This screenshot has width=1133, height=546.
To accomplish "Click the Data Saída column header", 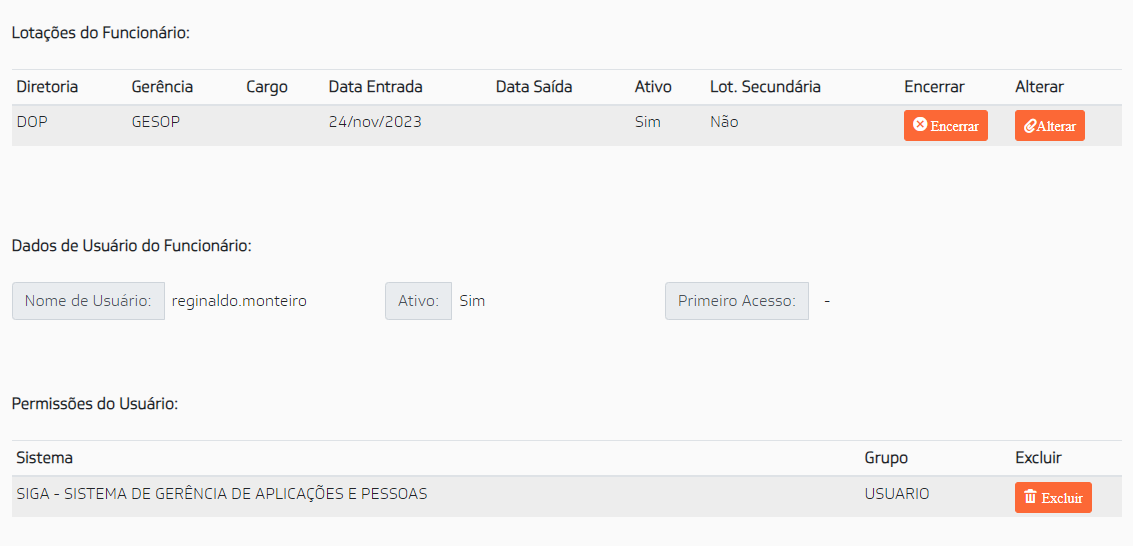I will pyautogui.click(x=534, y=87).
